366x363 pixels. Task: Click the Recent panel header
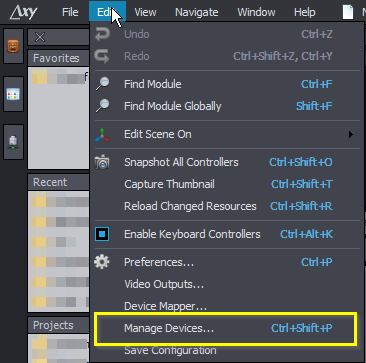[59, 182]
